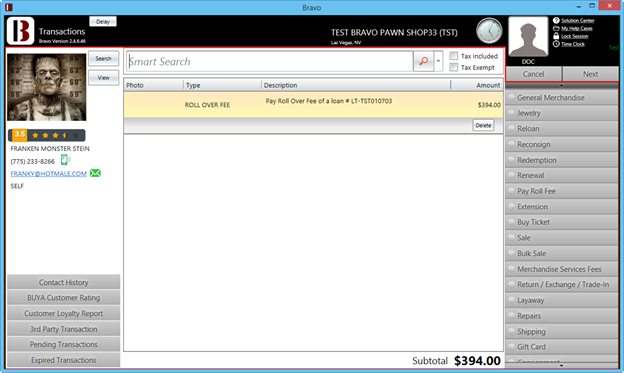Select Reconsign transaction type

point(562,144)
